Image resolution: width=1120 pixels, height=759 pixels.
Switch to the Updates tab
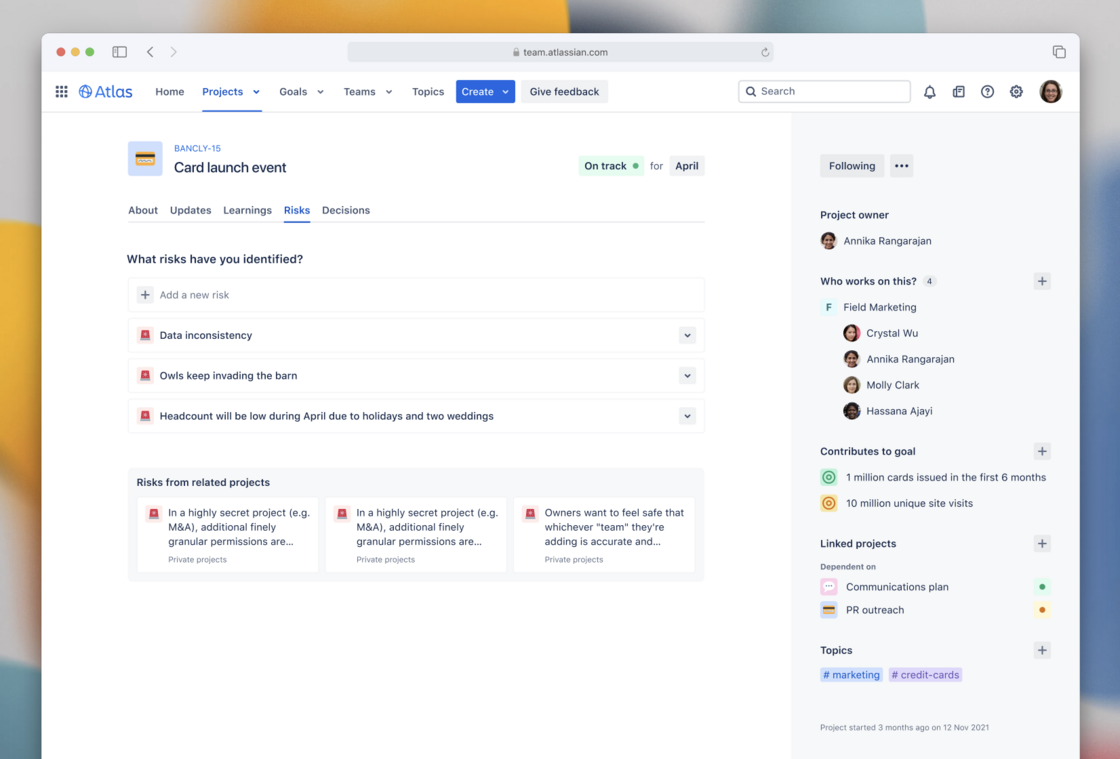pyautogui.click(x=190, y=210)
